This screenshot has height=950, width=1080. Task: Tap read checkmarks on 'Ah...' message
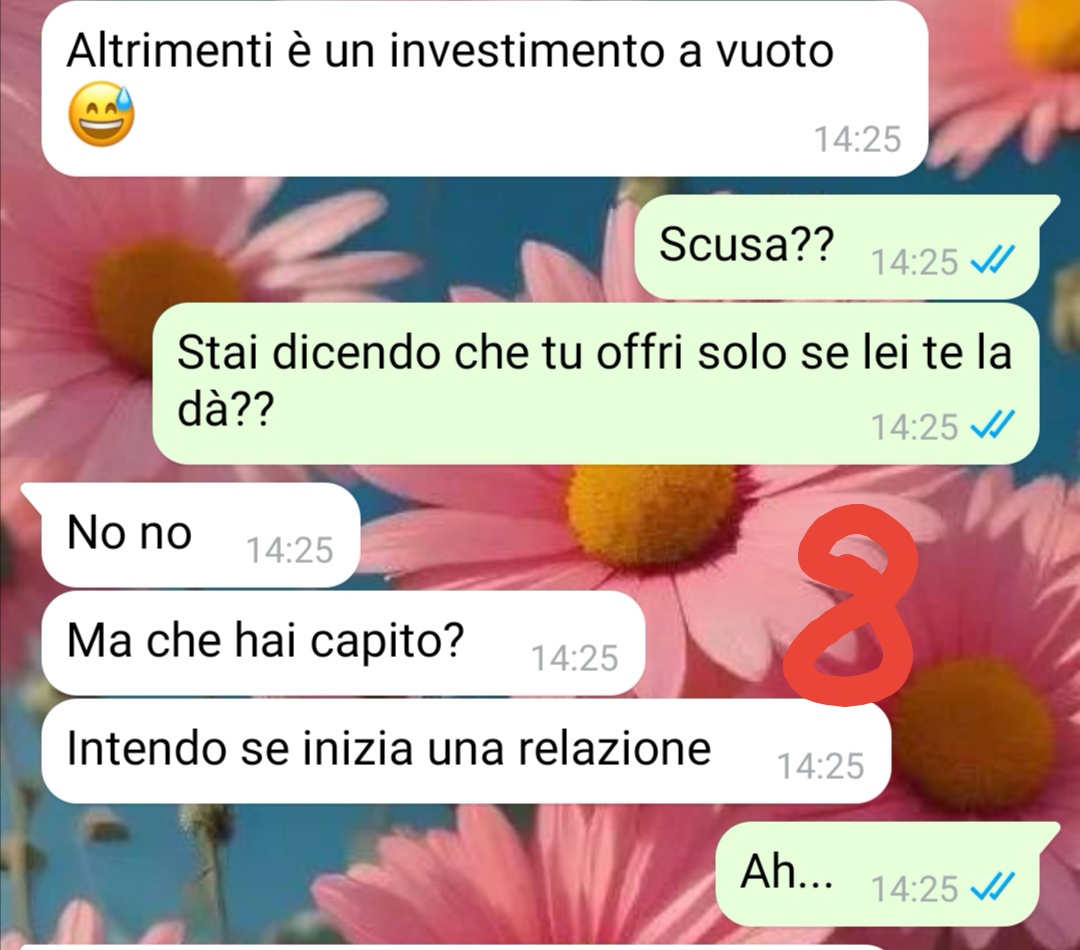click(992, 887)
